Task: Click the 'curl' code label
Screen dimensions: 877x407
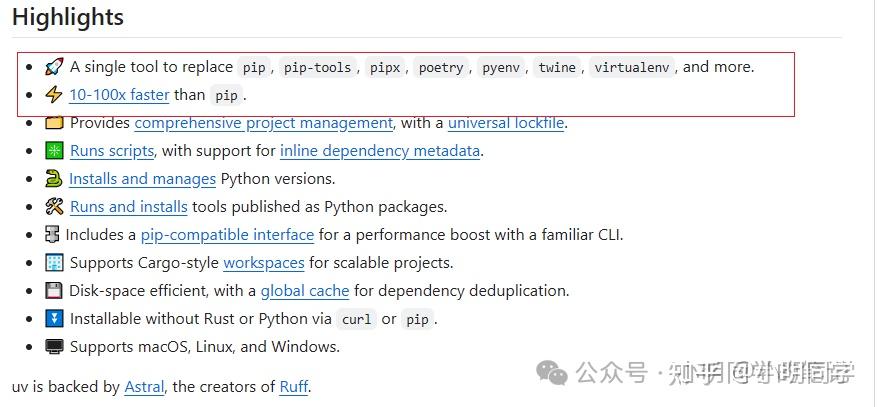Action: pos(356,319)
